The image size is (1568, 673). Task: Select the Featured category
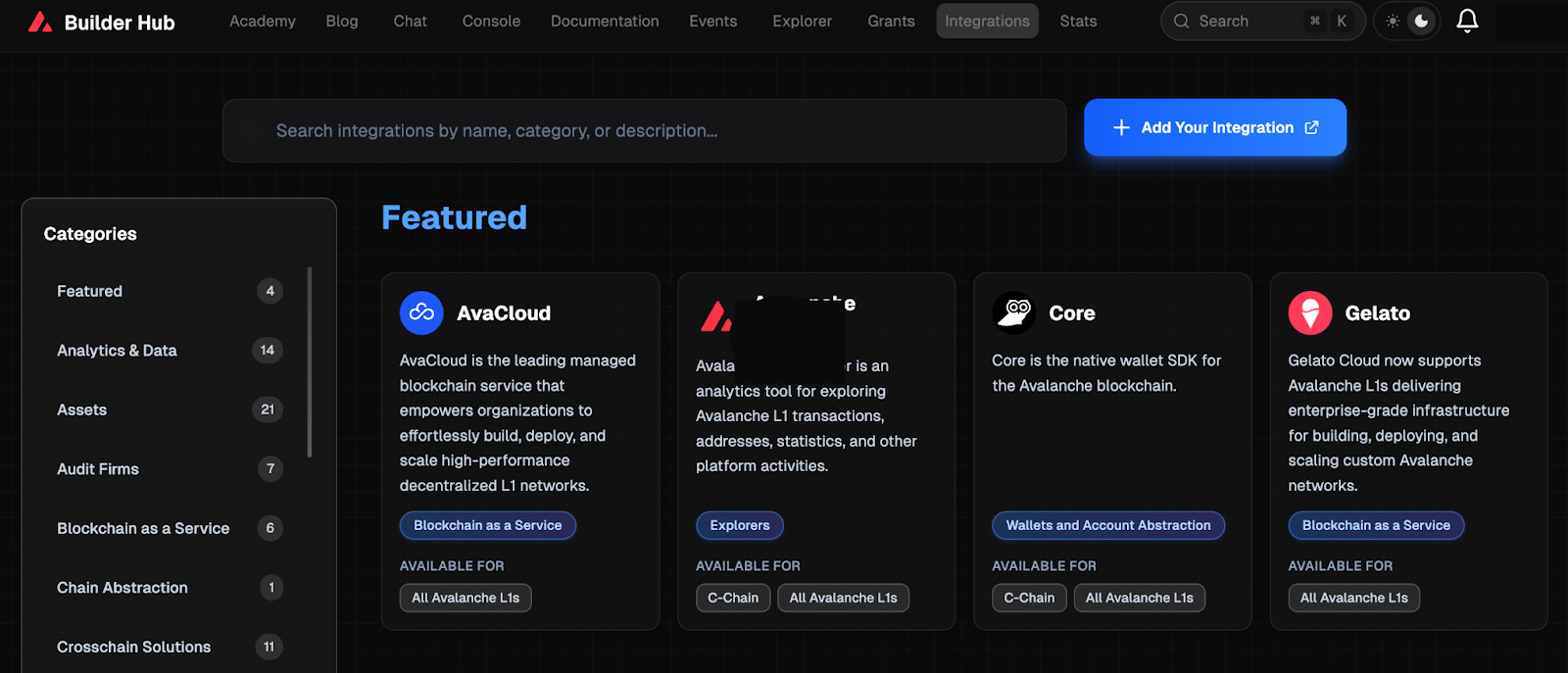click(170, 291)
